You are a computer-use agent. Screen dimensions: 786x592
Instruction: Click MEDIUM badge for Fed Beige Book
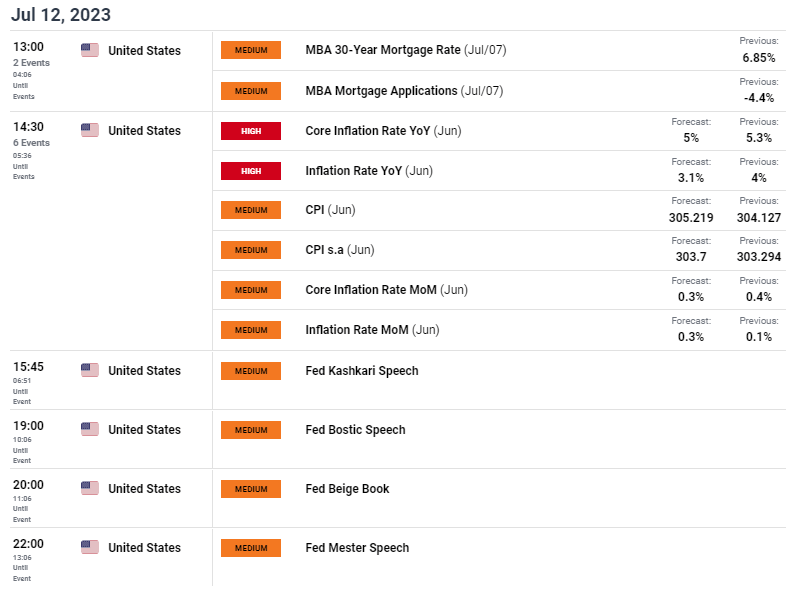click(x=251, y=489)
